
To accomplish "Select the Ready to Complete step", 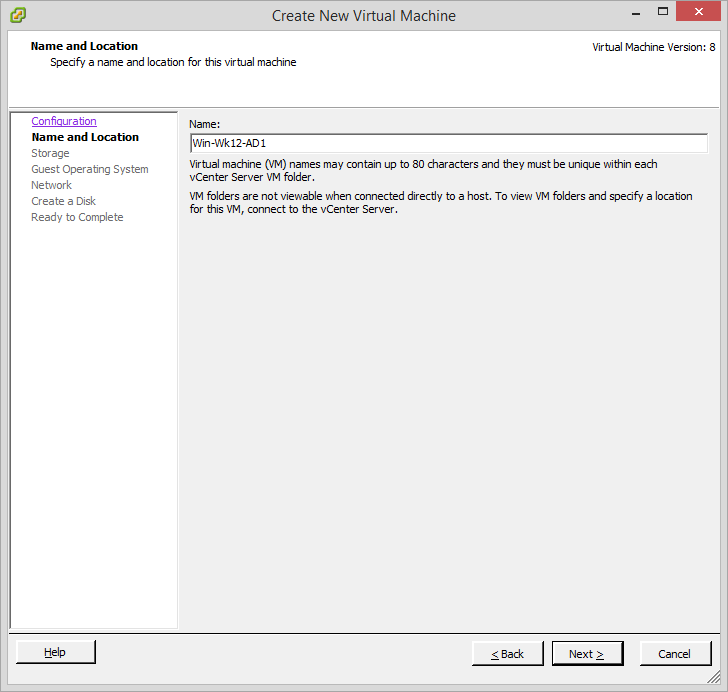I will point(77,217).
